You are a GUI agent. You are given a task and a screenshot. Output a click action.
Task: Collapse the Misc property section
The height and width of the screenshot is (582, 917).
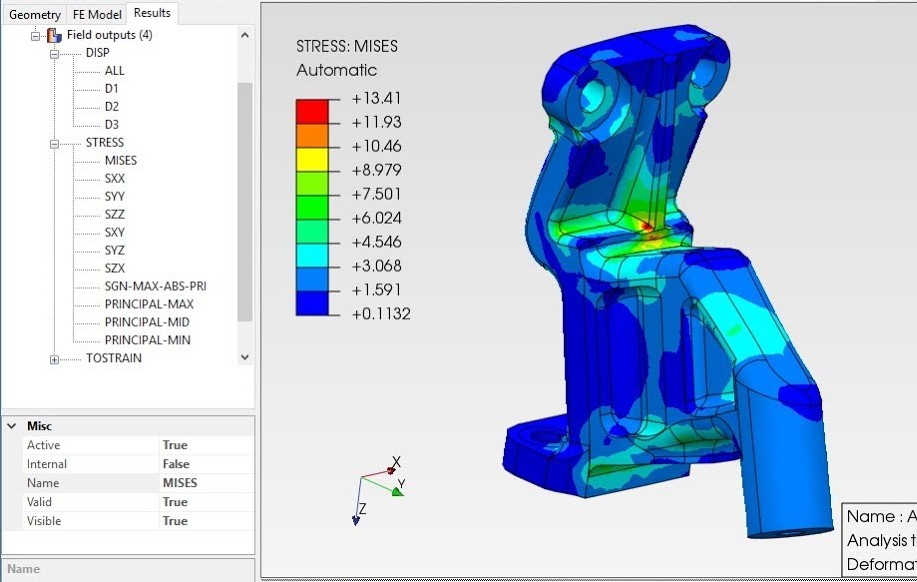10,425
